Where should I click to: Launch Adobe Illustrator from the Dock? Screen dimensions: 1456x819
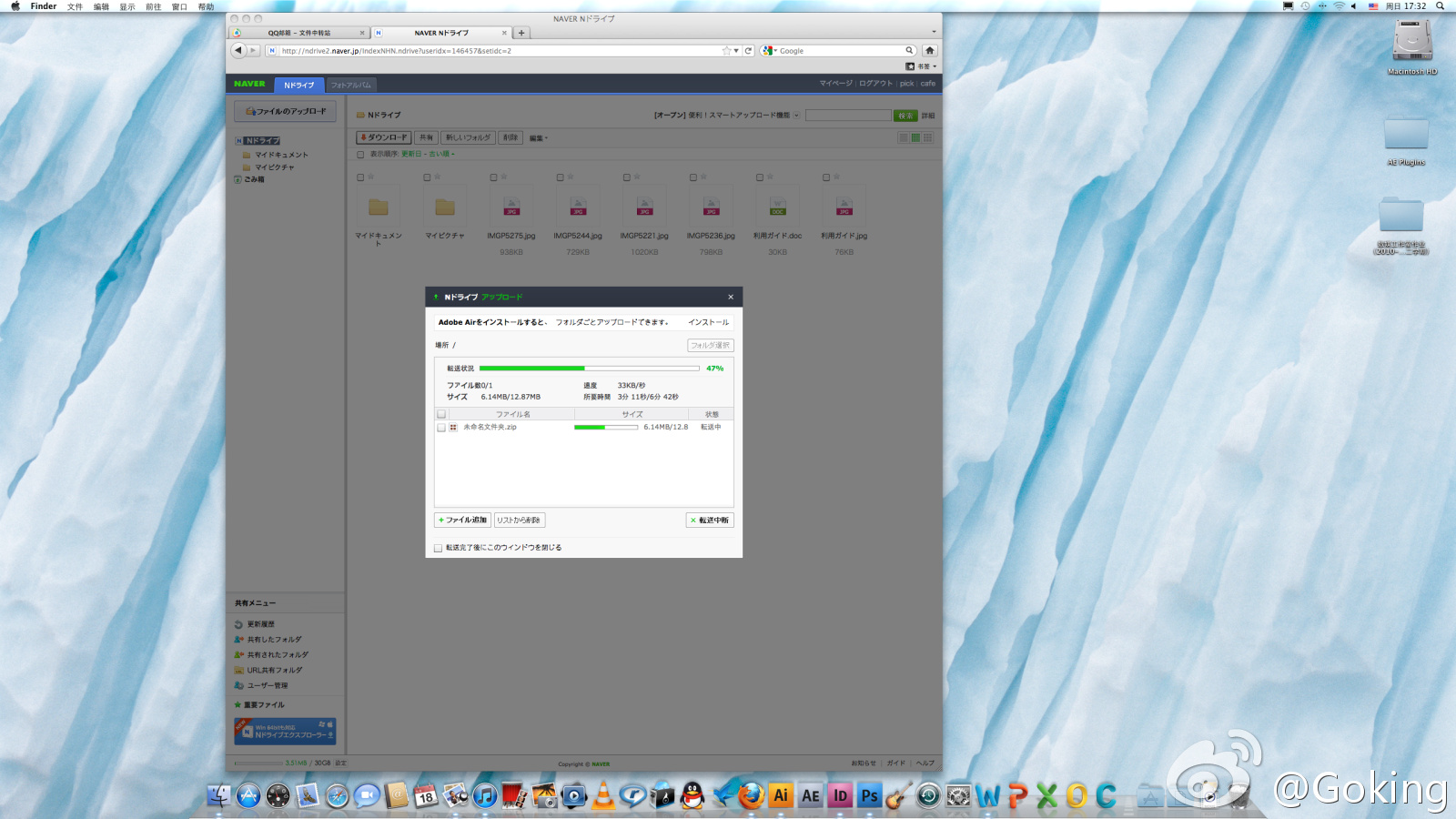[781, 796]
